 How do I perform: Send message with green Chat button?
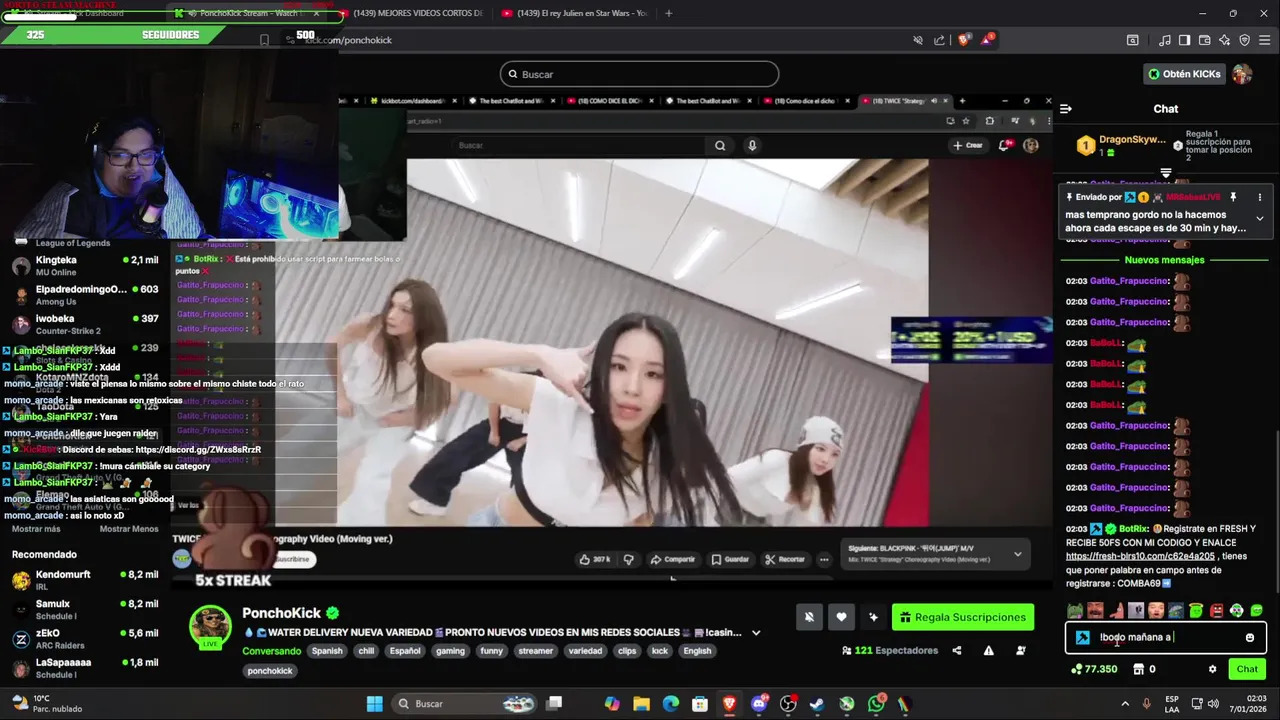1247,669
